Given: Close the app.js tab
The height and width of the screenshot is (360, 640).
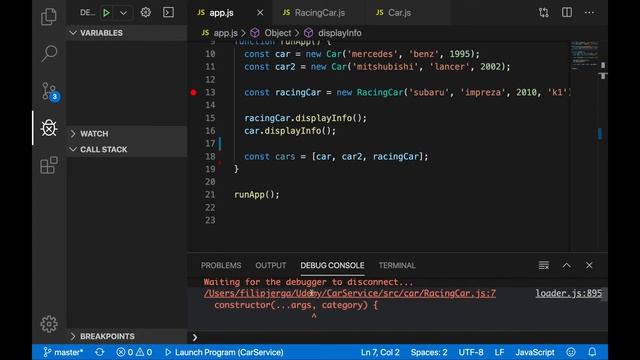Looking at the screenshot, I should pyautogui.click(x=260, y=13).
